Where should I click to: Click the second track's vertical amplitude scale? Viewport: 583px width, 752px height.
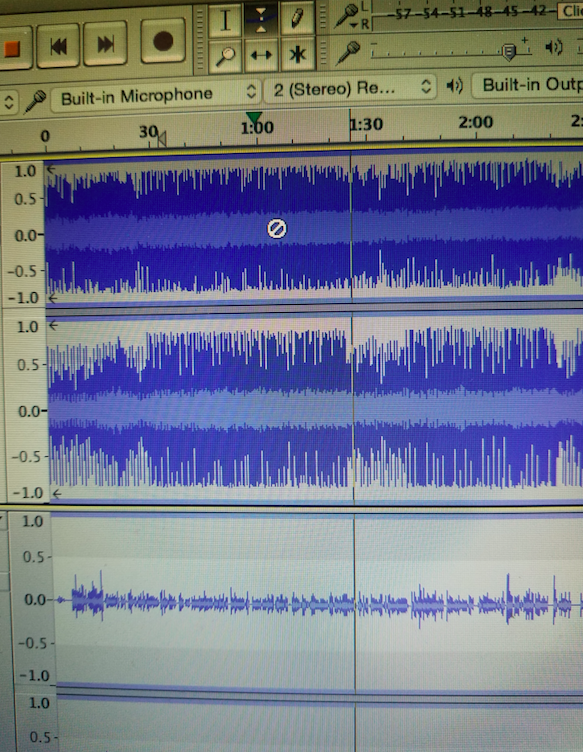click(x=33, y=599)
